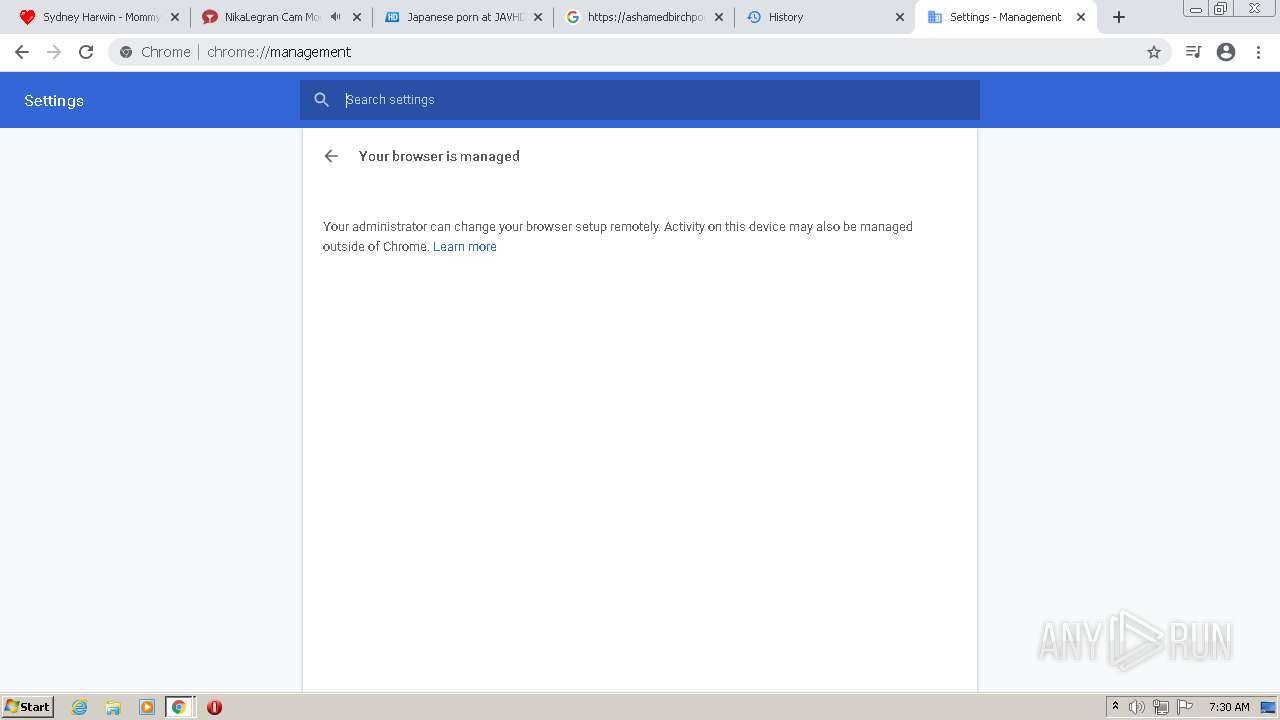Mute the NikaLegran tab audio icon
This screenshot has height=720, width=1280.
tap(335, 17)
